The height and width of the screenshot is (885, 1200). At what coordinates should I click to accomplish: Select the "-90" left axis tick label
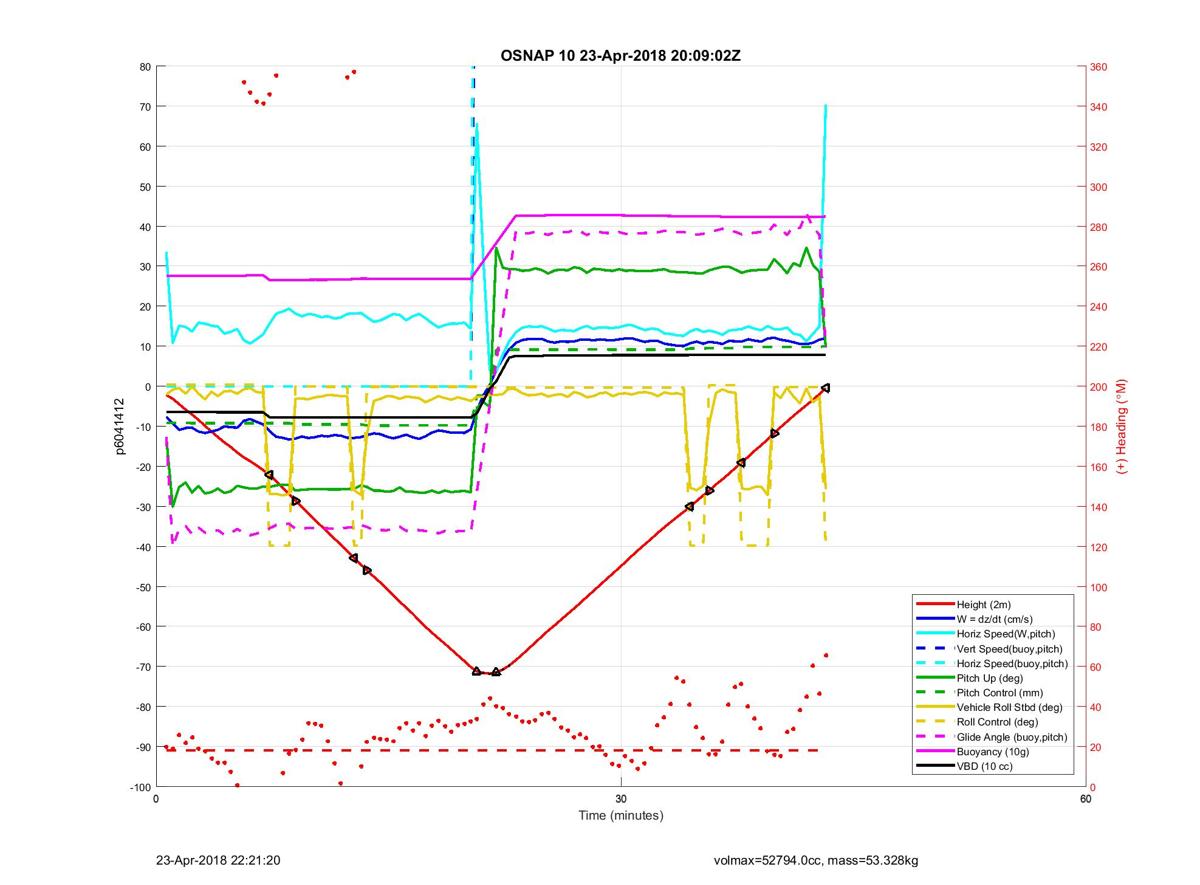click(141, 747)
